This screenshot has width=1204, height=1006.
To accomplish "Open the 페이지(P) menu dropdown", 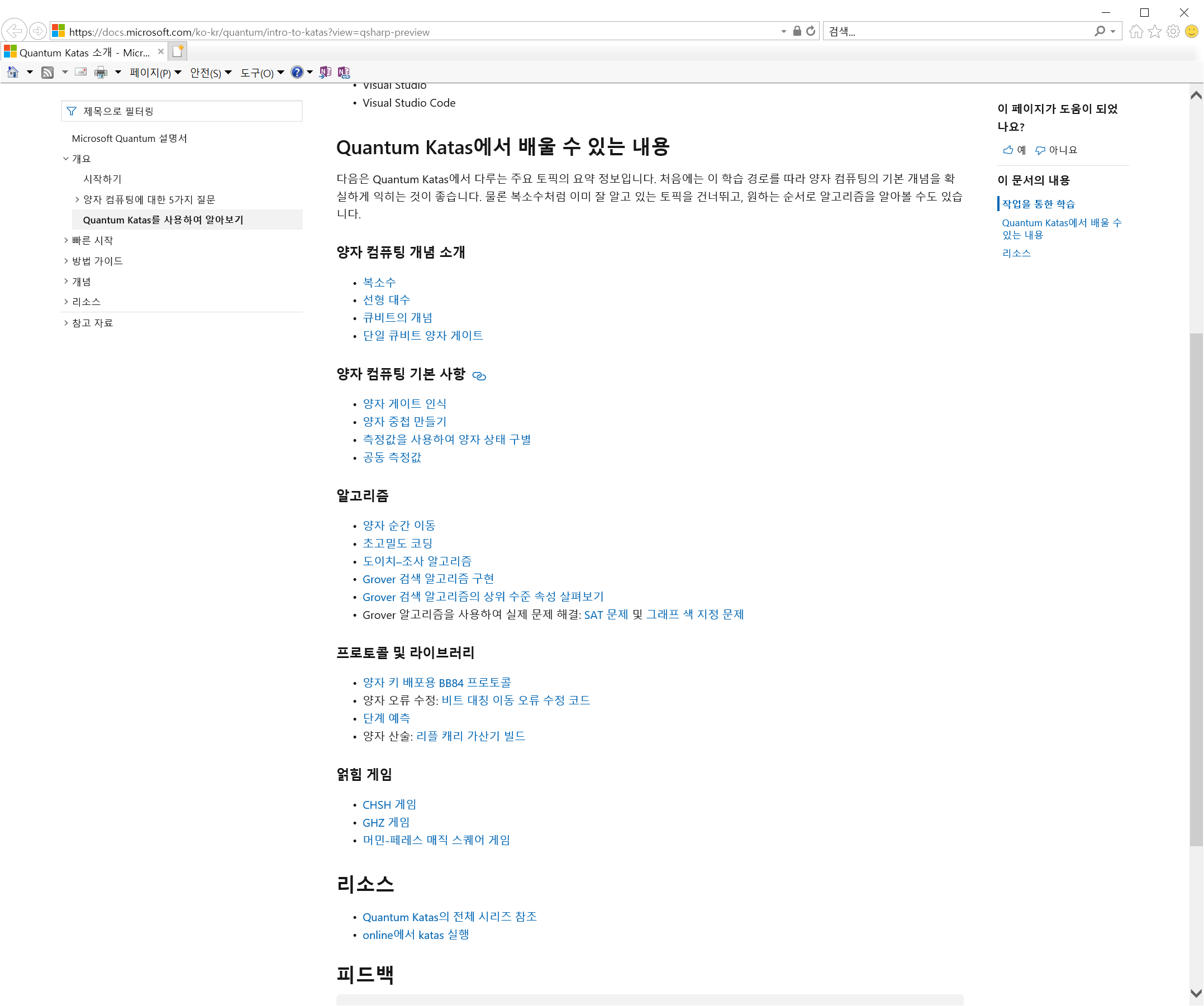I will click(155, 73).
